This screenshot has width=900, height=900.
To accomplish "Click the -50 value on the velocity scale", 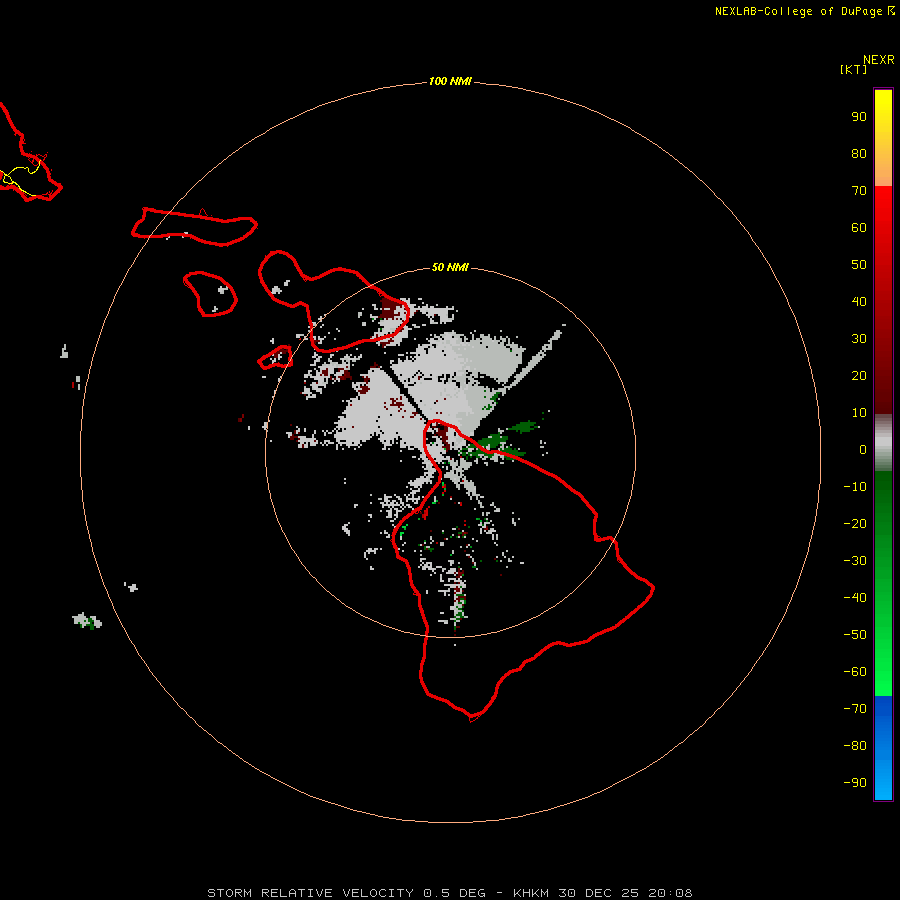I will click(855, 634).
